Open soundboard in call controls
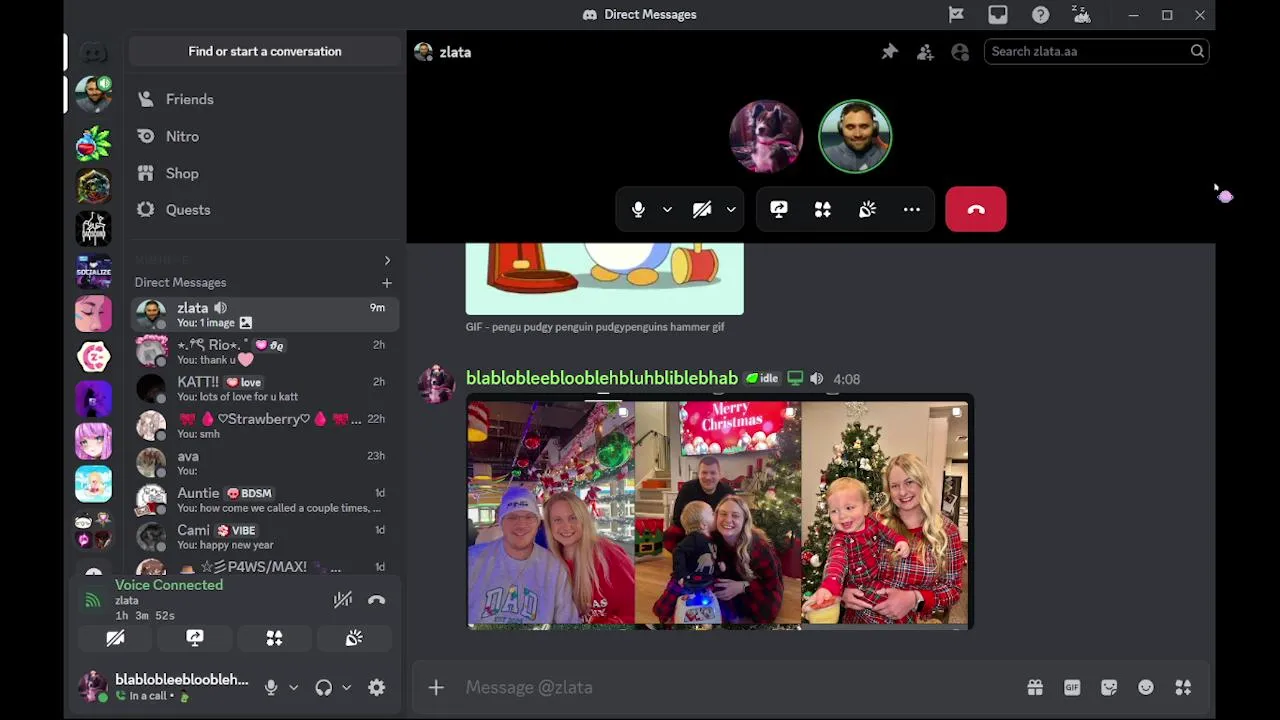The height and width of the screenshot is (720, 1280). click(867, 210)
